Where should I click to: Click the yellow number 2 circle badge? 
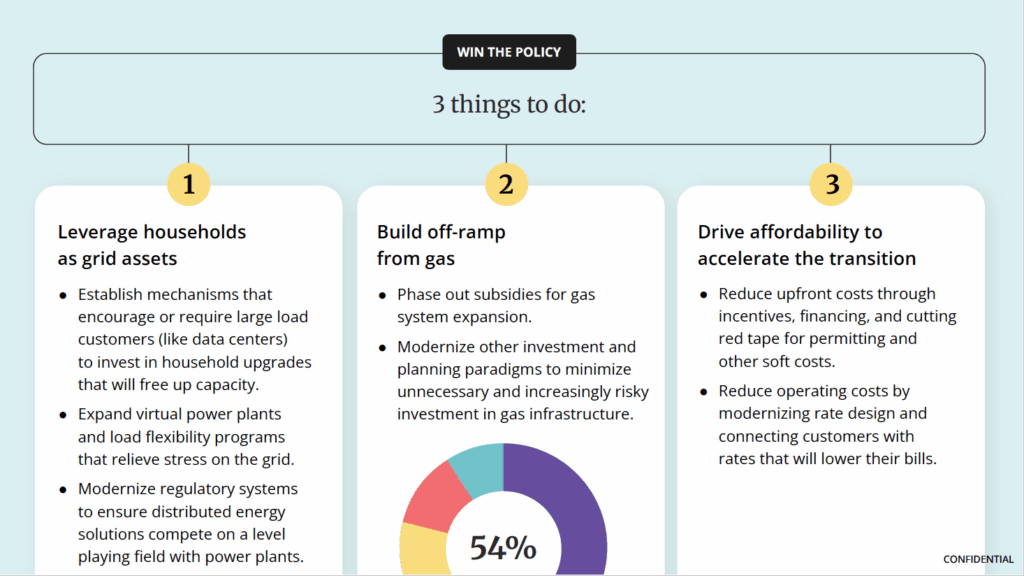pos(506,184)
